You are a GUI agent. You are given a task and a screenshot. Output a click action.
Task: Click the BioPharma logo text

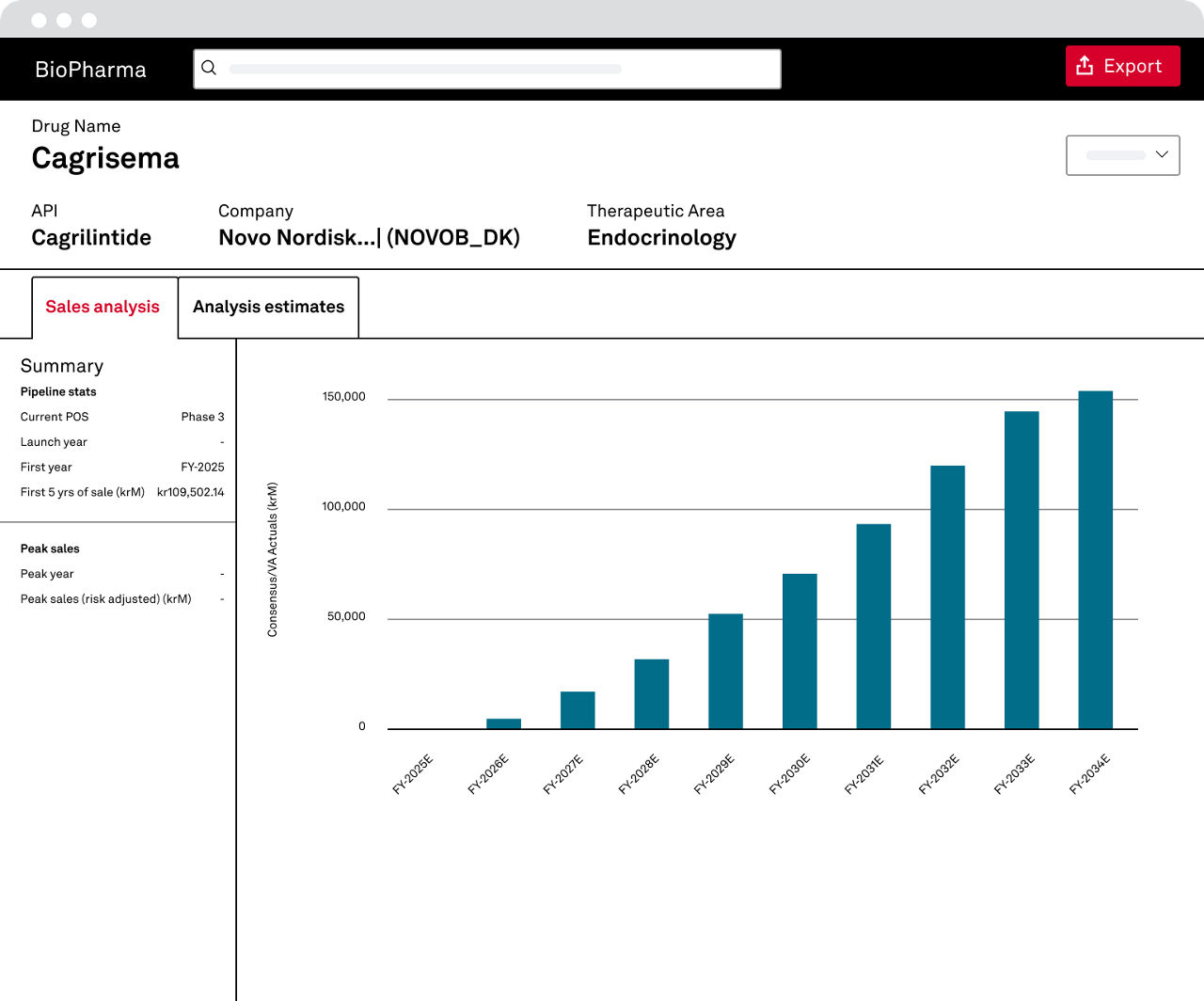coord(90,70)
